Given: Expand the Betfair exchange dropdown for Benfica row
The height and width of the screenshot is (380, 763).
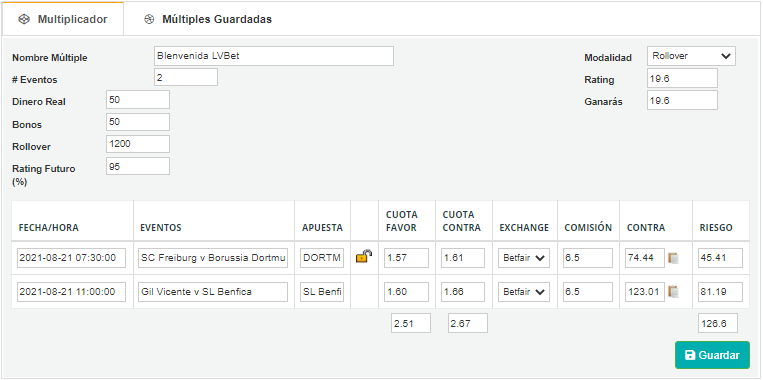Looking at the screenshot, I should 524,292.
